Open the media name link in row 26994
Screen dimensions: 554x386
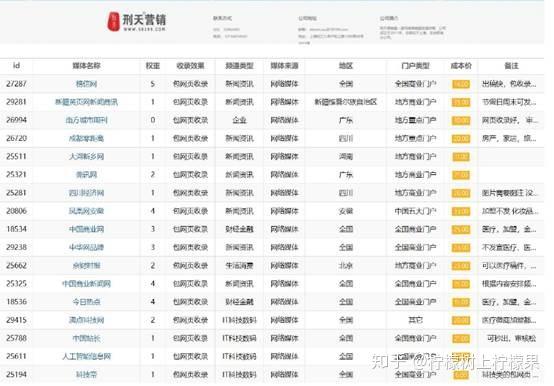(87, 120)
